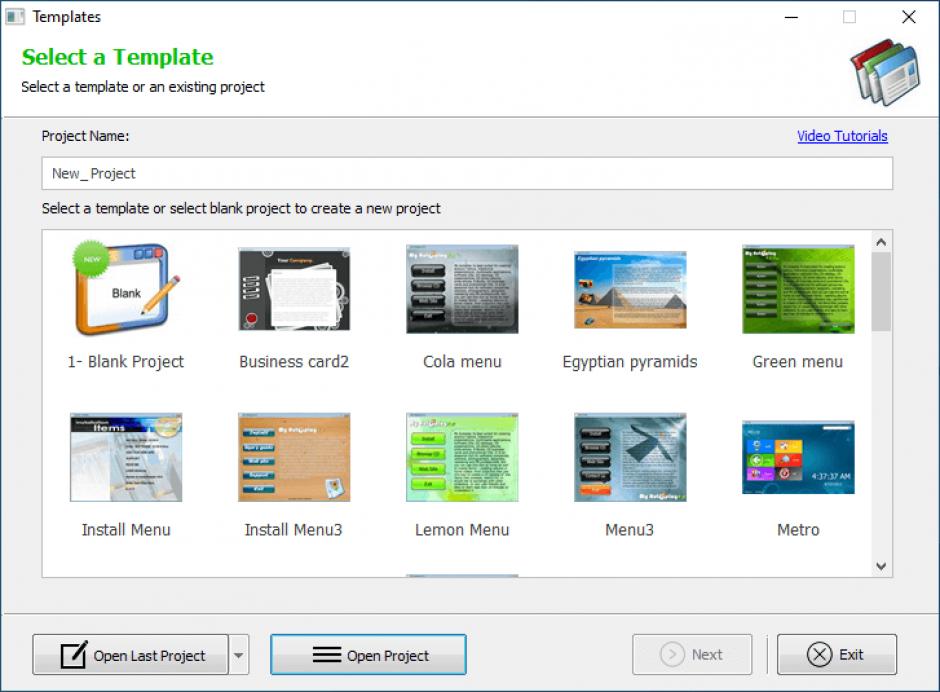The width and height of the screenshot is (940, 692).
Task: Click the 'Lemon Menu' label text
Action: [x=462, y=529]
